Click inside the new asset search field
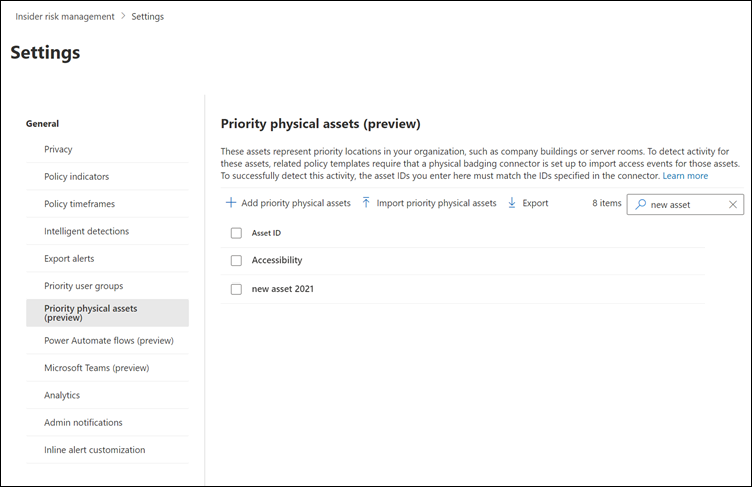Screen dimensions: 752x487 pos(685,204)
